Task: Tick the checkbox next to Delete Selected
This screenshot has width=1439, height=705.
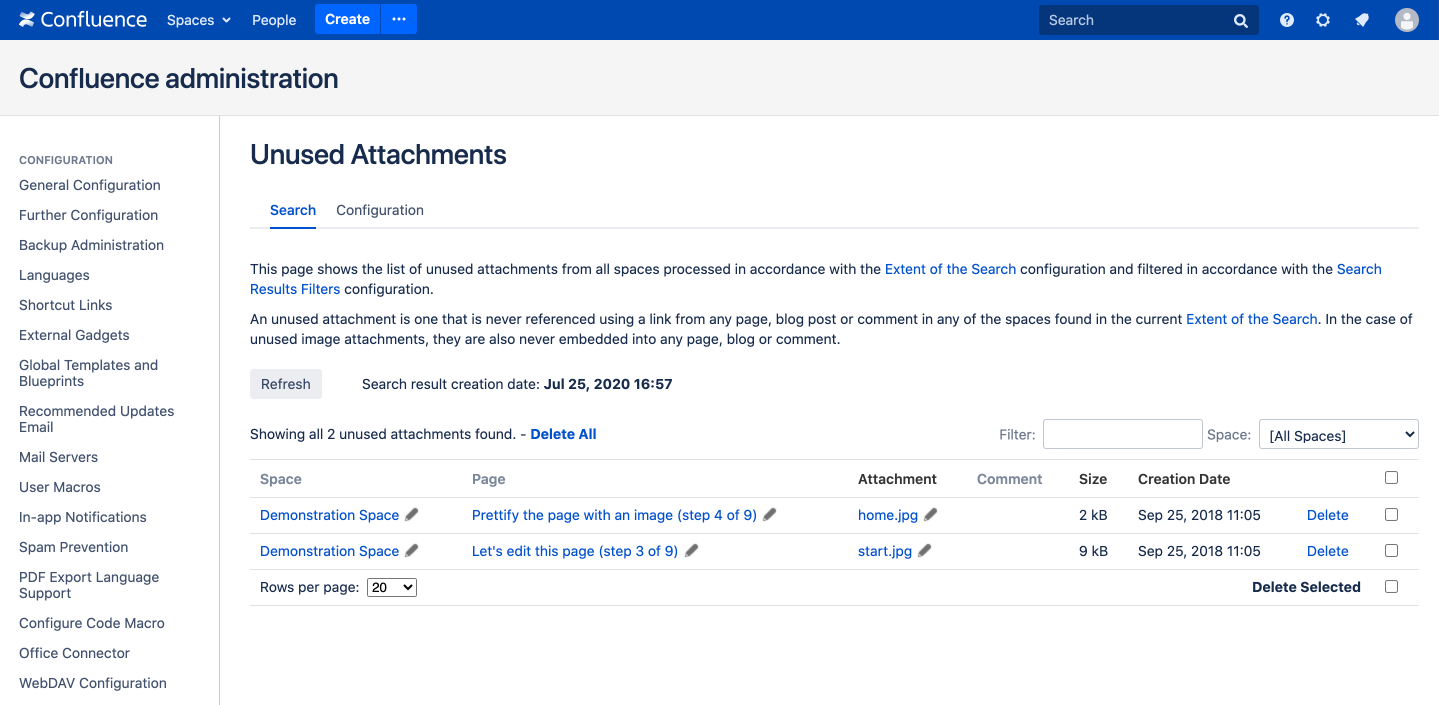Action: (1391, 586)
